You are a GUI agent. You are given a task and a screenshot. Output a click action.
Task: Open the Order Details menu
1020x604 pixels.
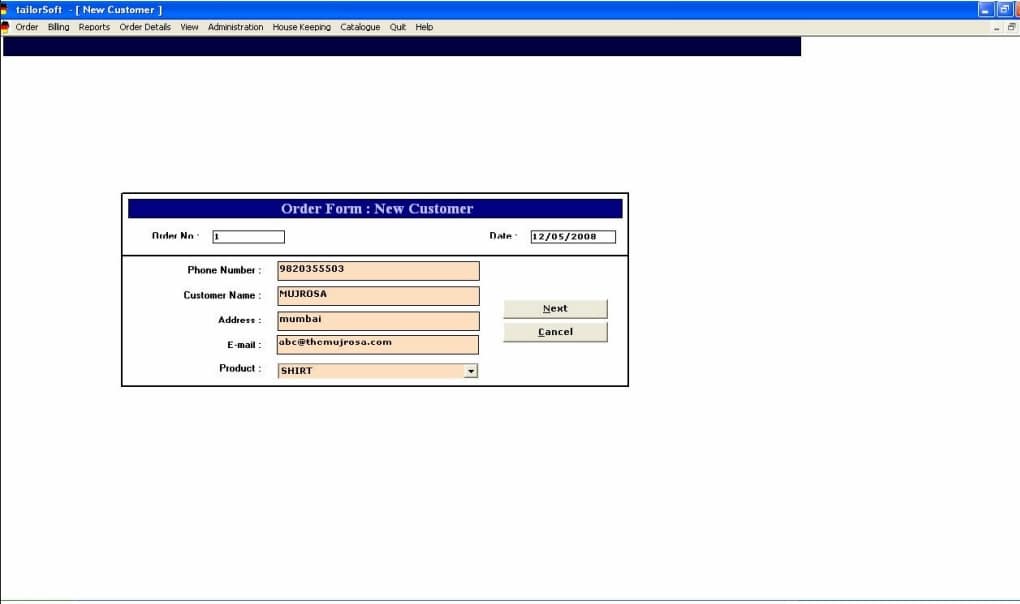tap(145, 27)
